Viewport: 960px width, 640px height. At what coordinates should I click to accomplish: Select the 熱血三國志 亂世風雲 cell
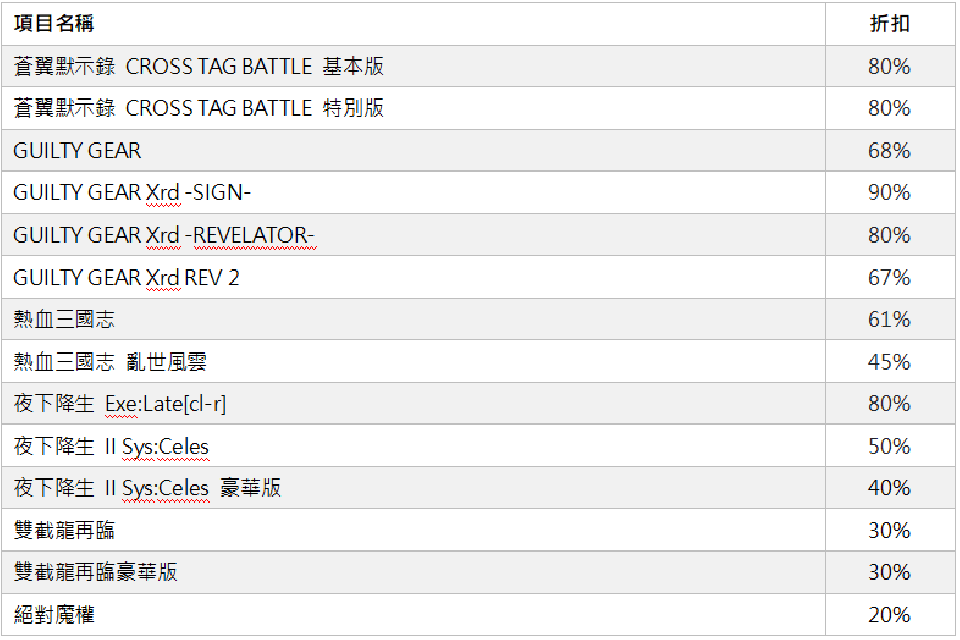pyautogui.click(x=111, y=362)
